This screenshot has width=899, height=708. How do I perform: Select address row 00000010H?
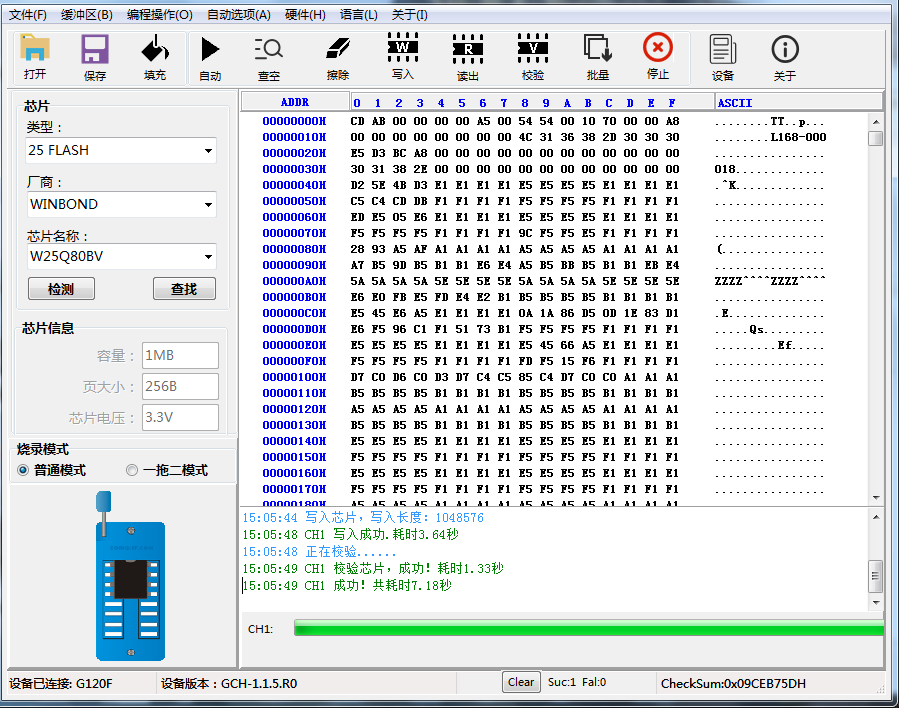[x=294, y=138]
